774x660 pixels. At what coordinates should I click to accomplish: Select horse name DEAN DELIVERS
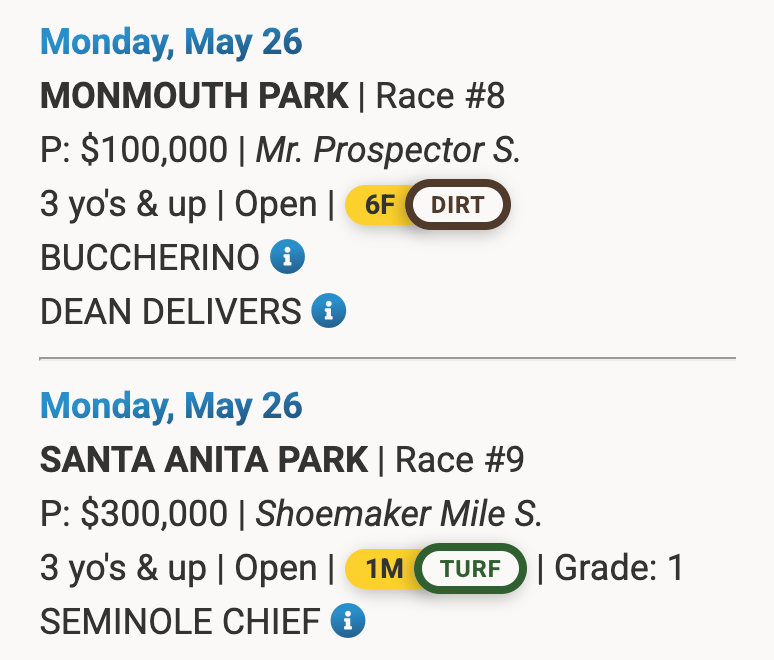coord(170,311)
